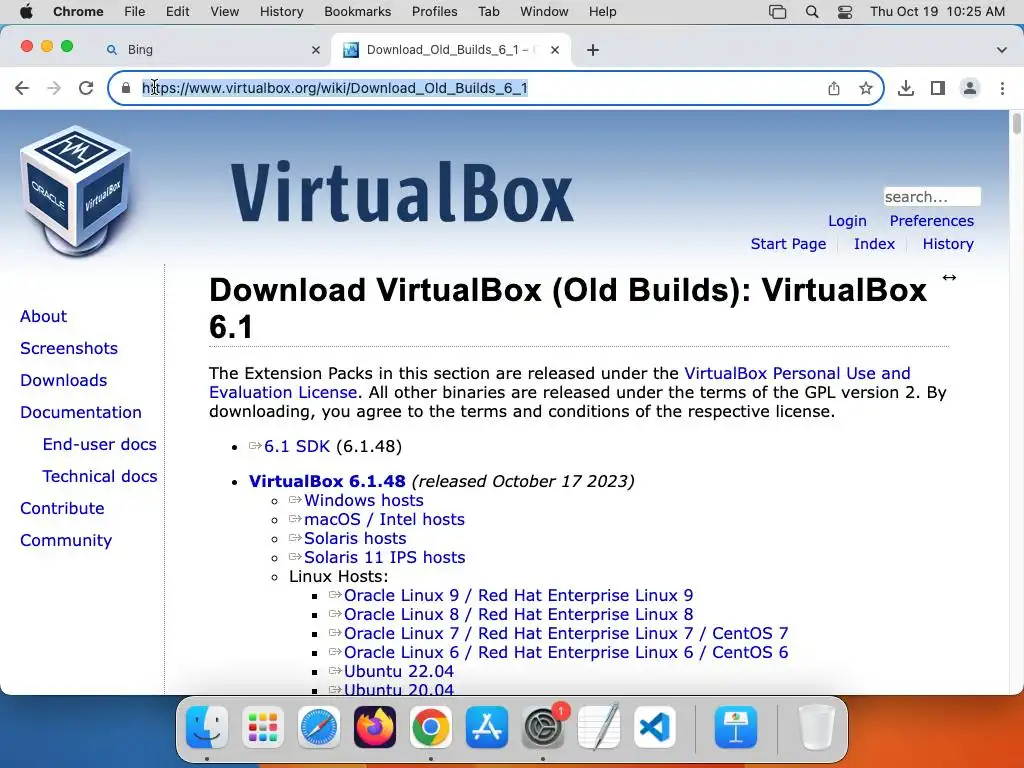Image resolution: width=1024 pixels, height=768 pixels.
Task: Open Control Center in menu bar
Action: 844,12
